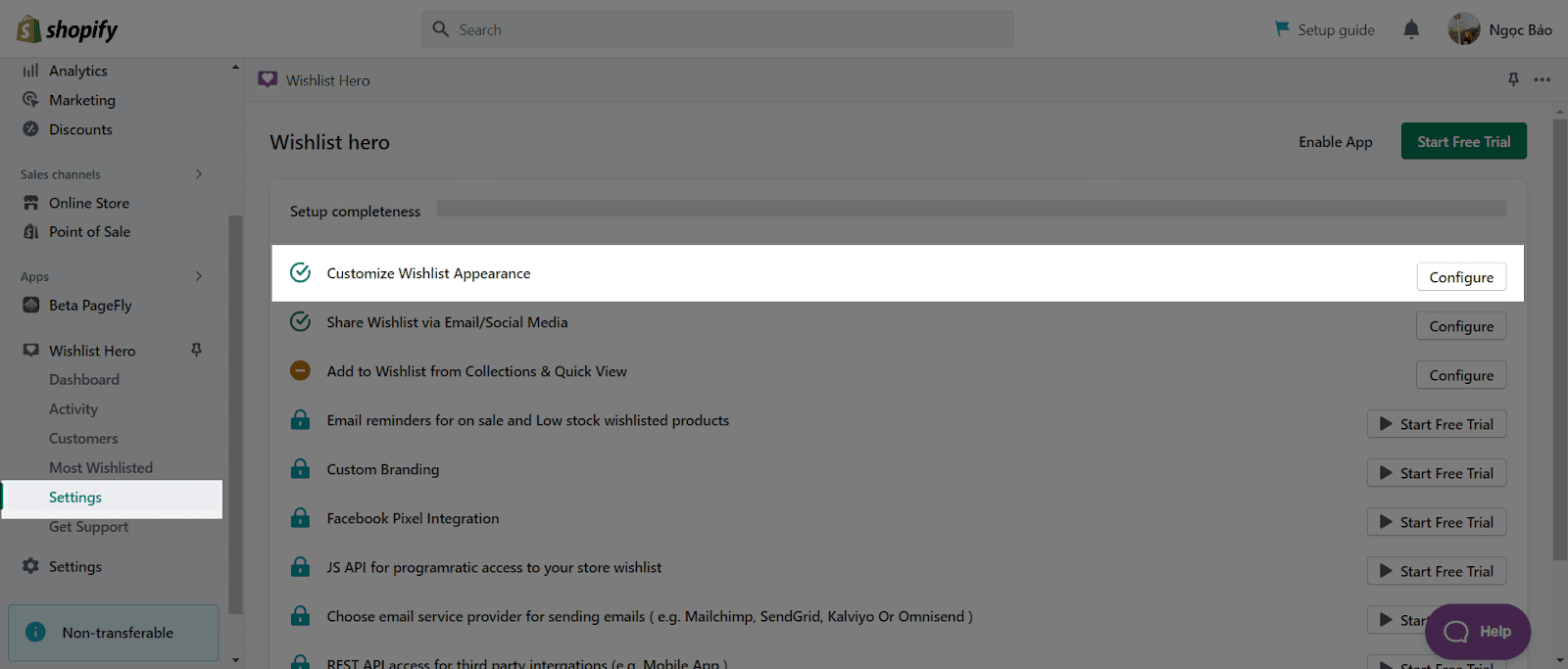Screen dimensions: 1568x669
Task: Go to Online Store
Action: coord(89,203)
